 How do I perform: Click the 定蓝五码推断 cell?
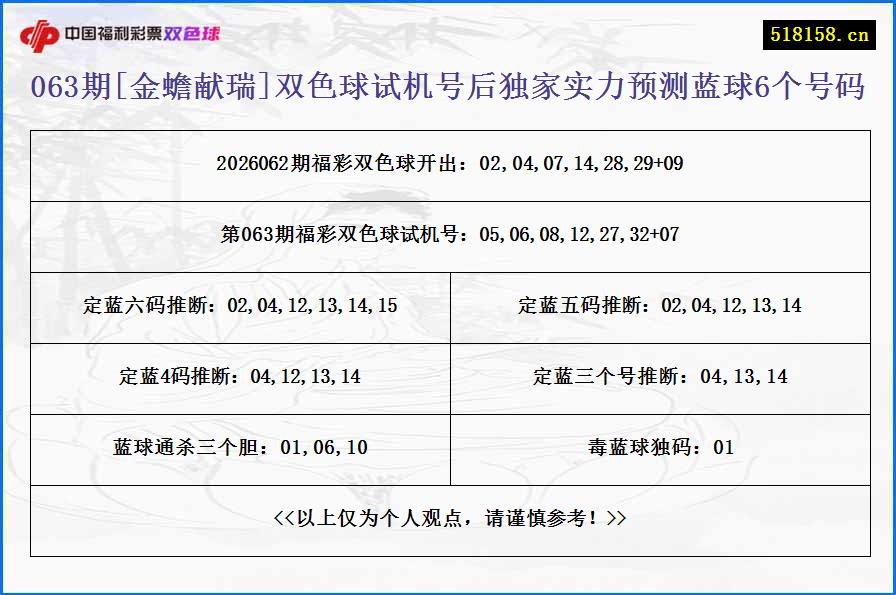click(661, 308)
